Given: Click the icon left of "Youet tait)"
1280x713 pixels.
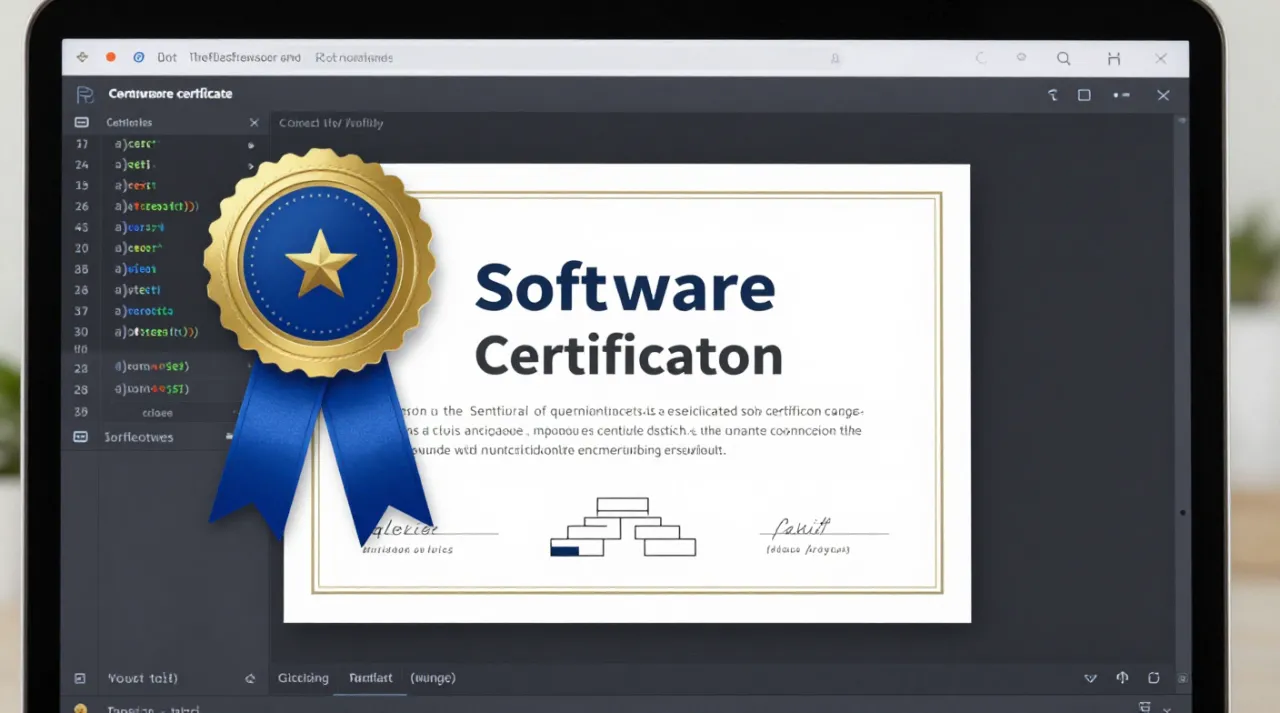Looking at the screenshot, I should (x=80, y=678).
